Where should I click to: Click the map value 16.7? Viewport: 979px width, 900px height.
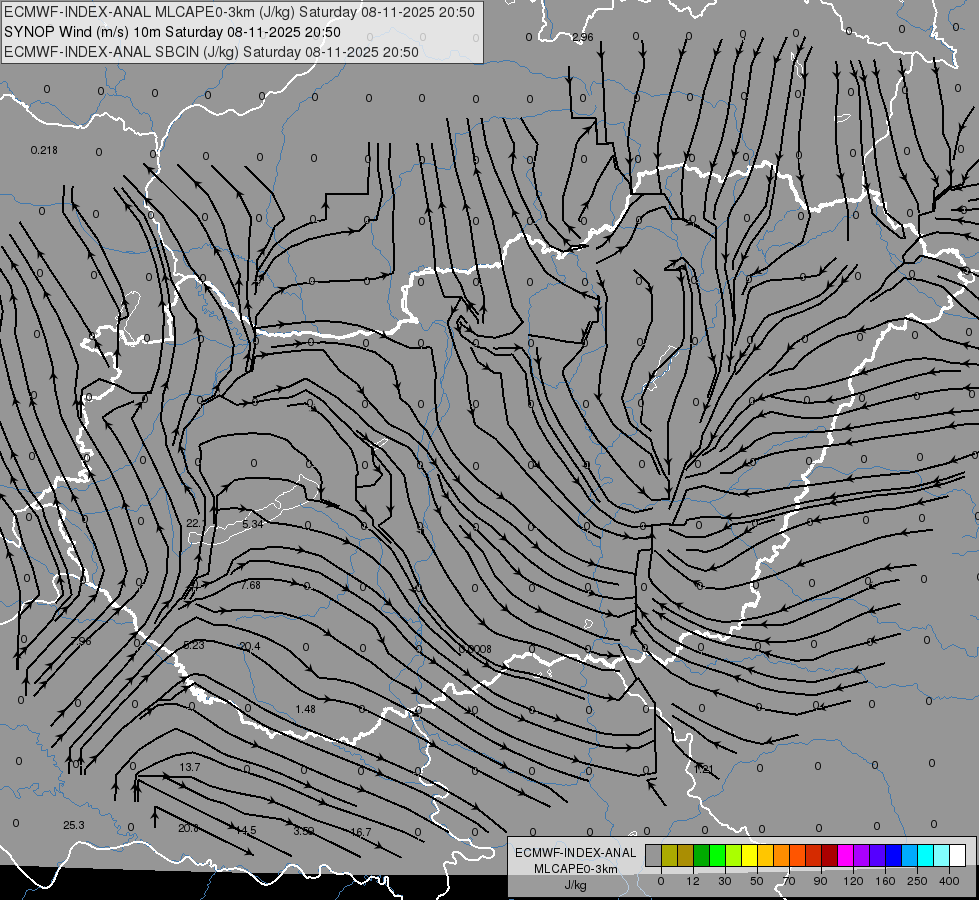pyautogui.click(x=361, y=832)
